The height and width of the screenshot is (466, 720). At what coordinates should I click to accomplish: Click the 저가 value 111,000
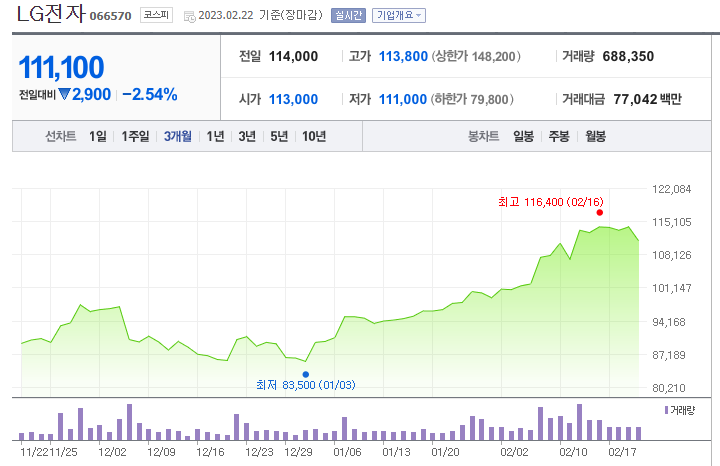403,99
